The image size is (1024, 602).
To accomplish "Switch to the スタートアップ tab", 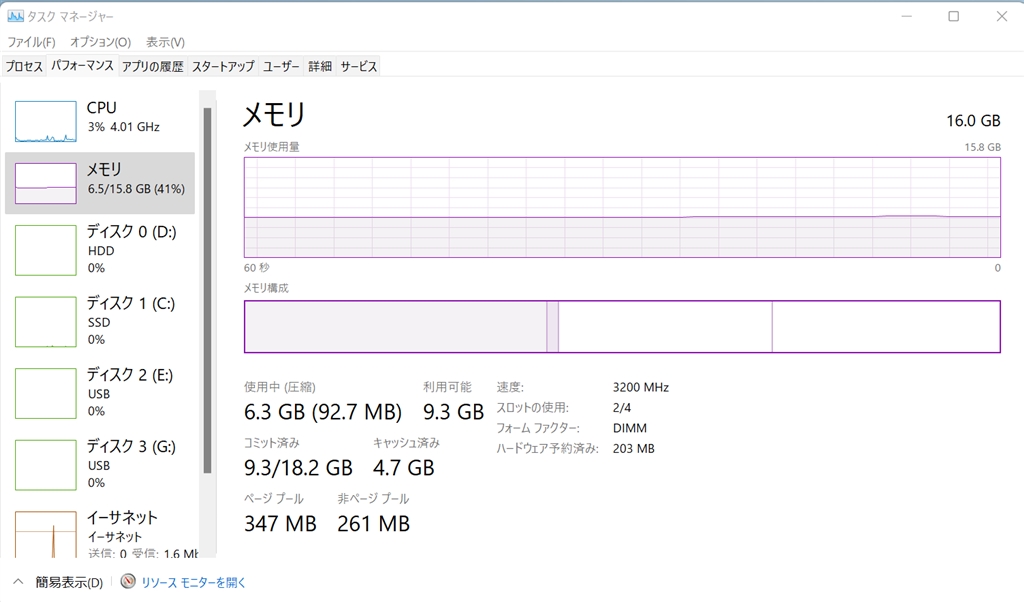I will (223, 67).
